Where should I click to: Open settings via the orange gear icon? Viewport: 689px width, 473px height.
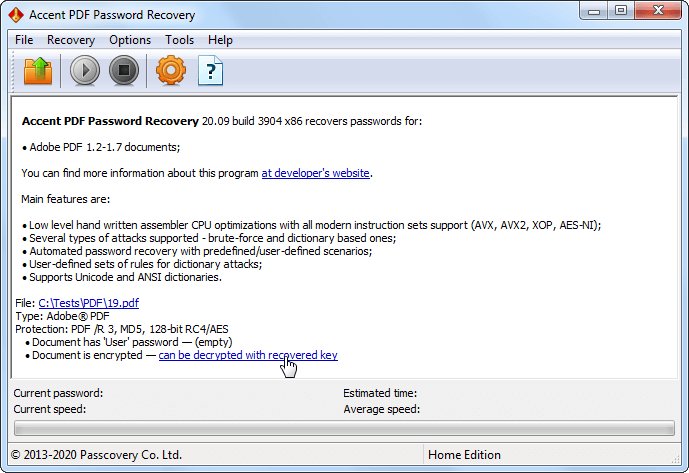[171, 70]
